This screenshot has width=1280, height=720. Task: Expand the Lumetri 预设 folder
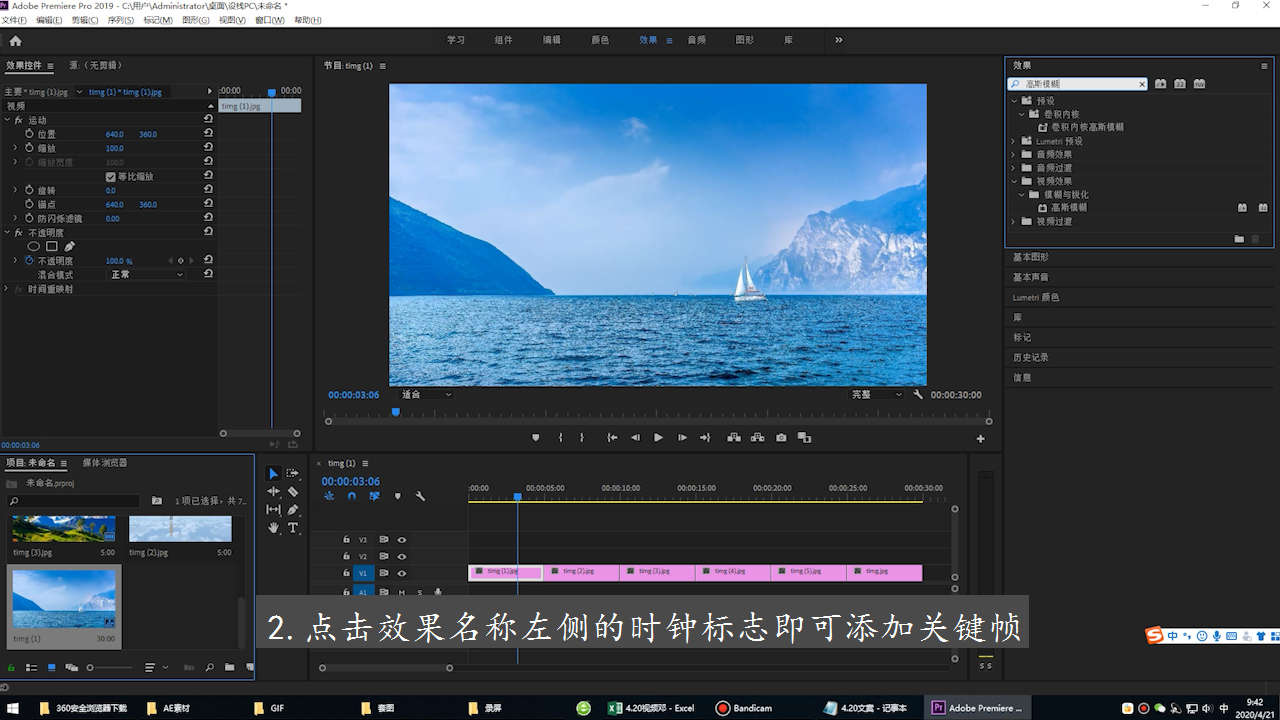point(1014,141)
